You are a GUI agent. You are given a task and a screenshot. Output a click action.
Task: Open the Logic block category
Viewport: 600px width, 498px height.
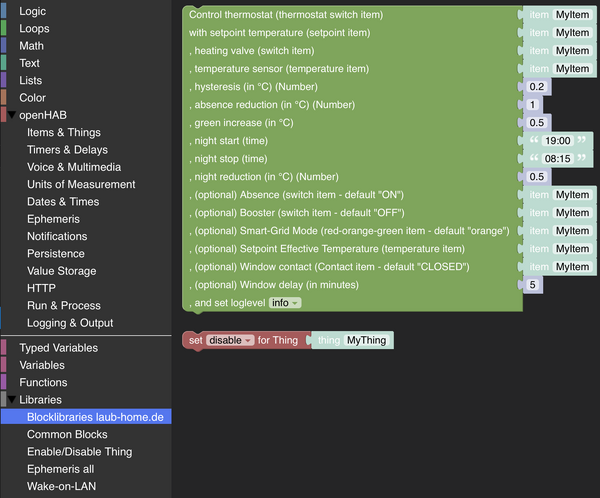pyautogui.click(x=32, y=11)
